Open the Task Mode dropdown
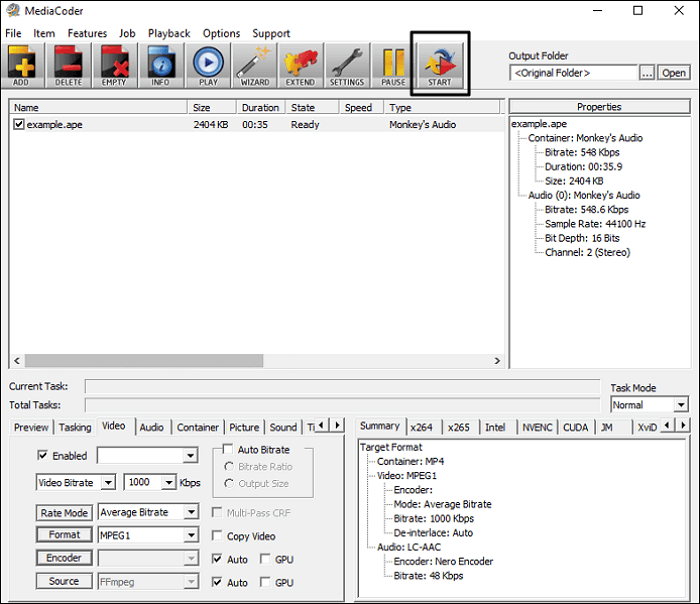700x604 pixels. [x=680, y=405]
